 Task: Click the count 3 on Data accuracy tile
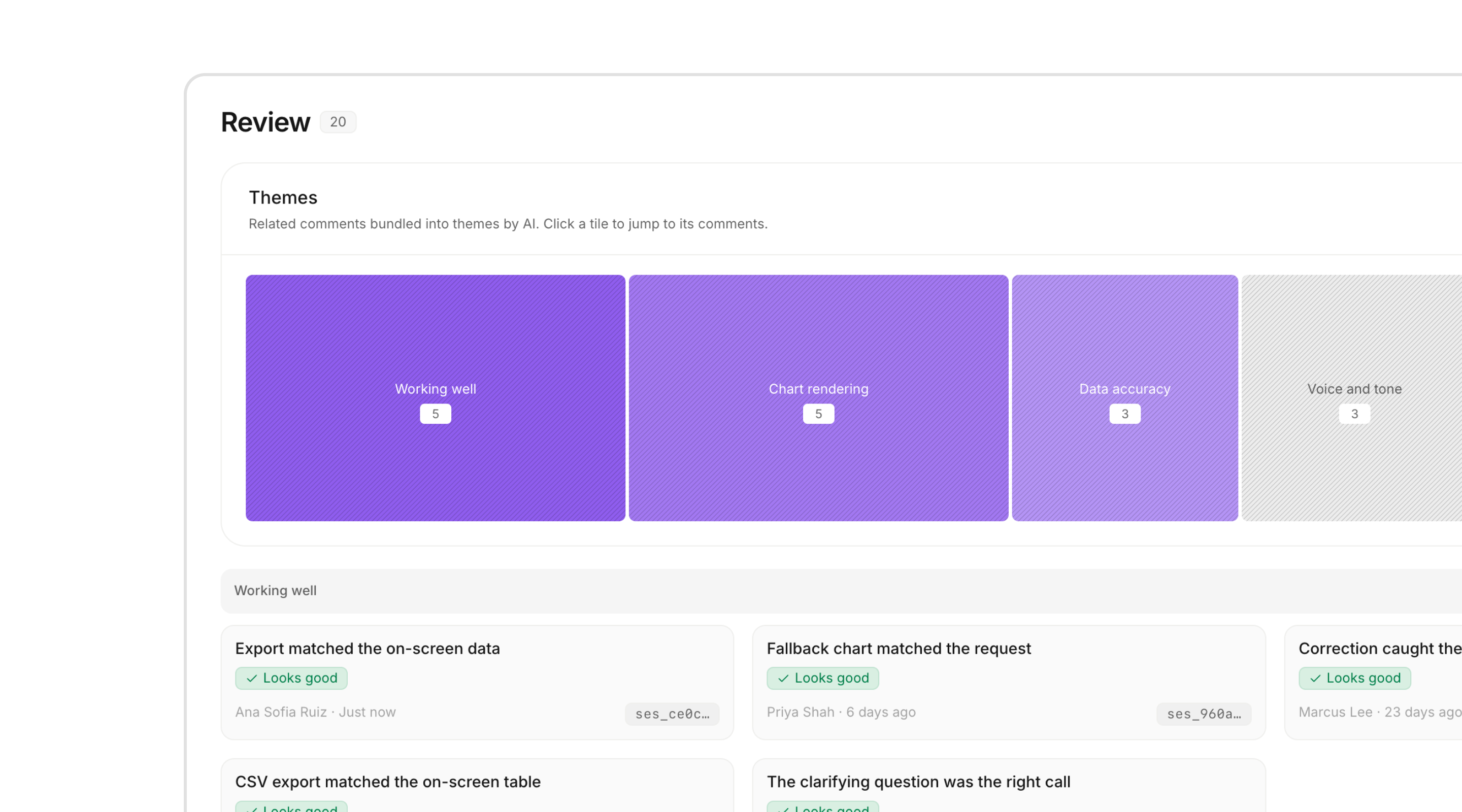(x=1125, y=414)
